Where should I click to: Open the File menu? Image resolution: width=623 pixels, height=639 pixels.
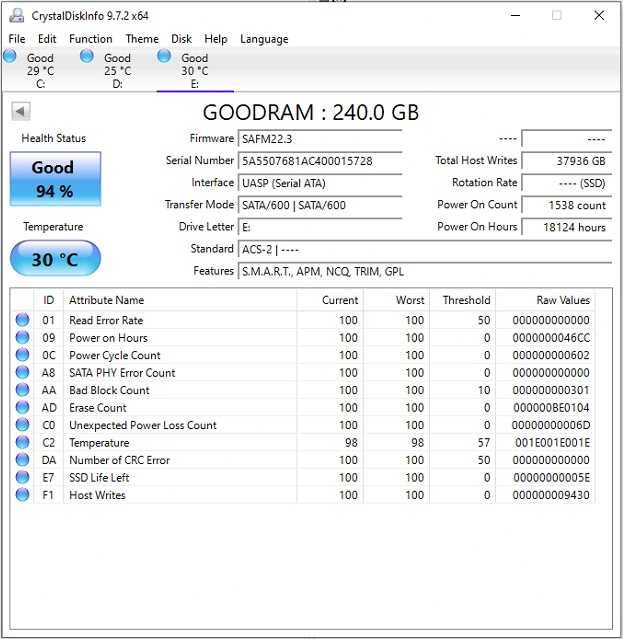pyautogui.click(x=17, y=39)
